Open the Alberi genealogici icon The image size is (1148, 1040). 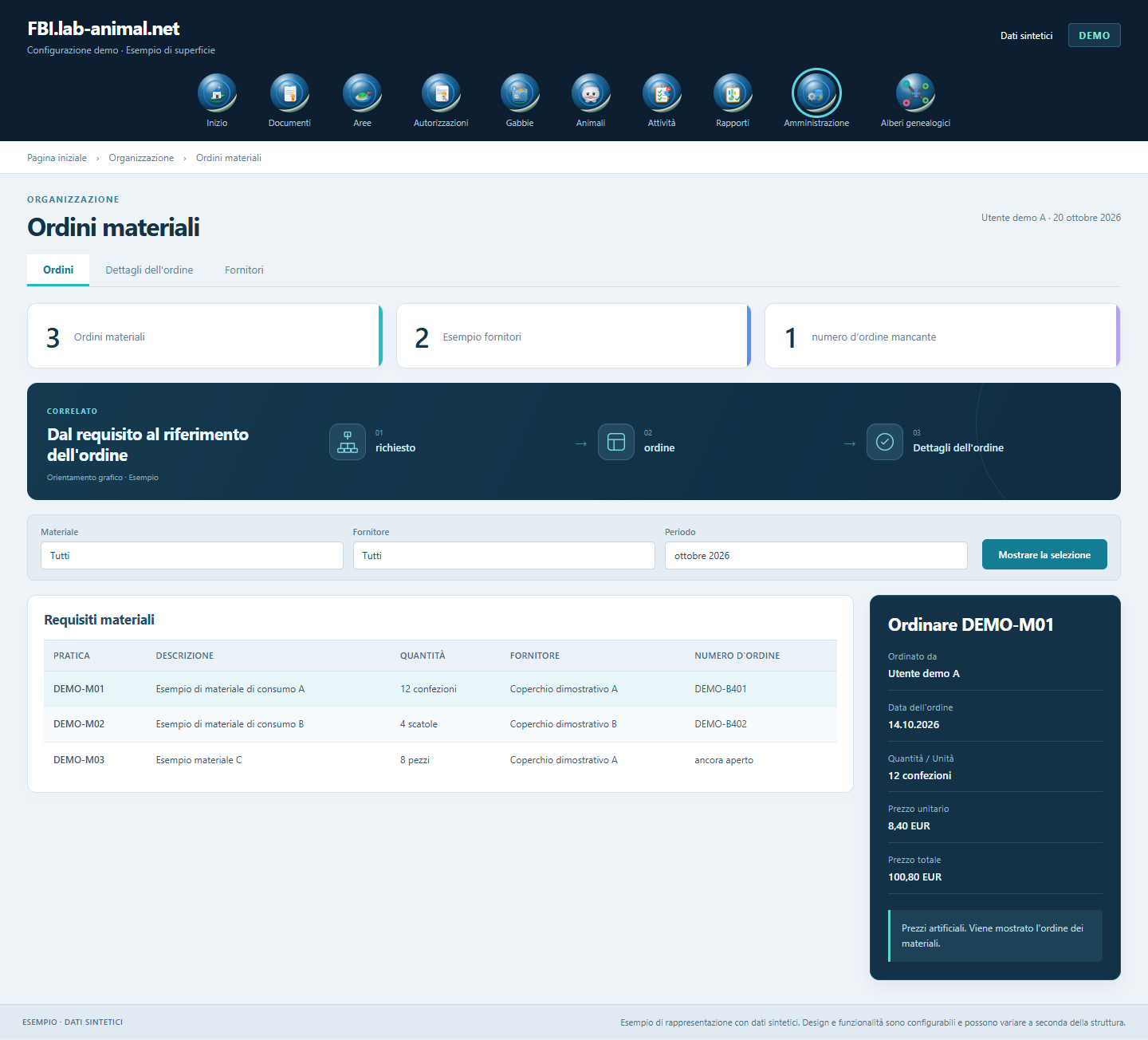(915, 93)
